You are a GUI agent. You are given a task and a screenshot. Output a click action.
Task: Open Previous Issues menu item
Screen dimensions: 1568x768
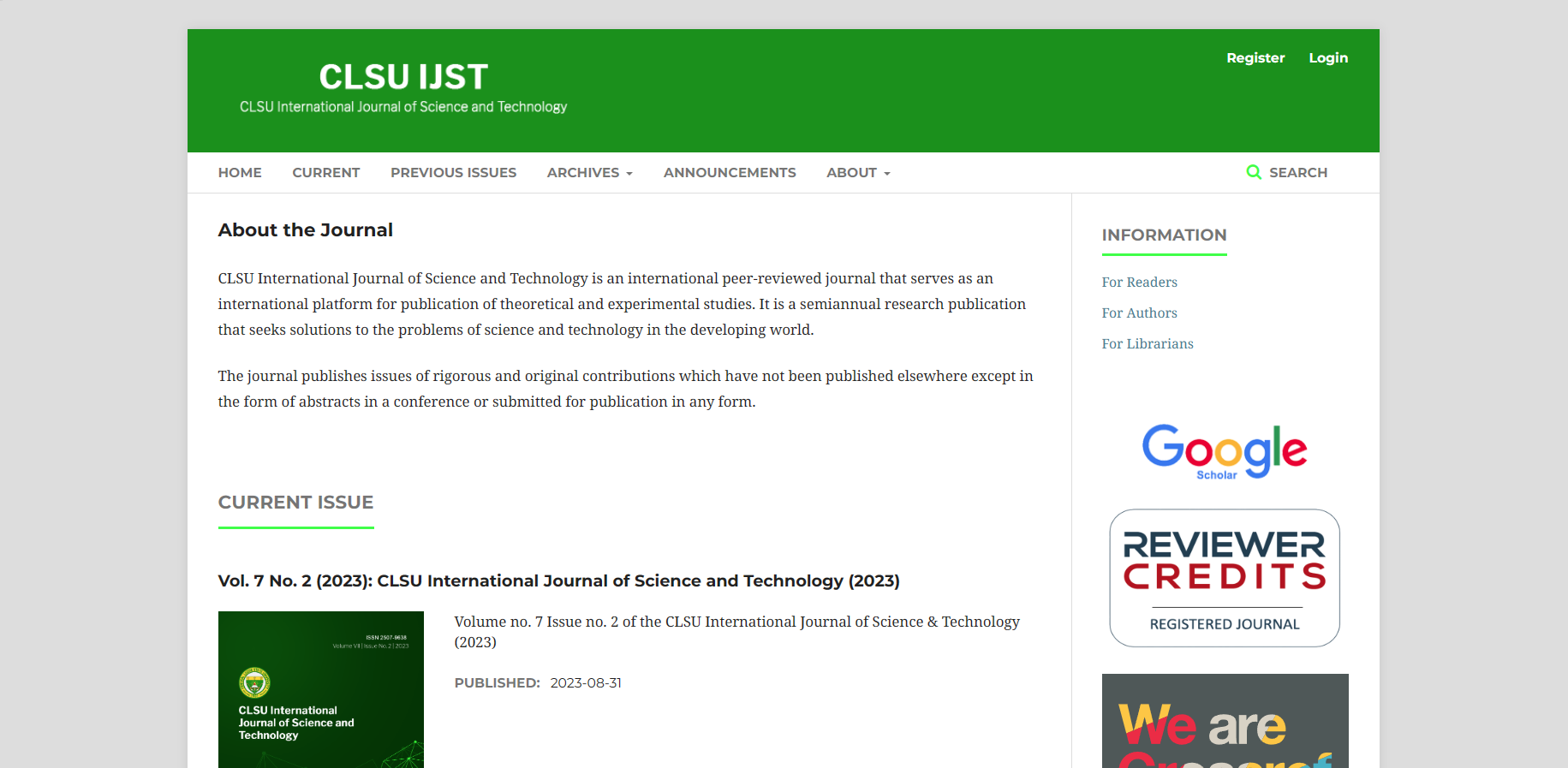454,172
